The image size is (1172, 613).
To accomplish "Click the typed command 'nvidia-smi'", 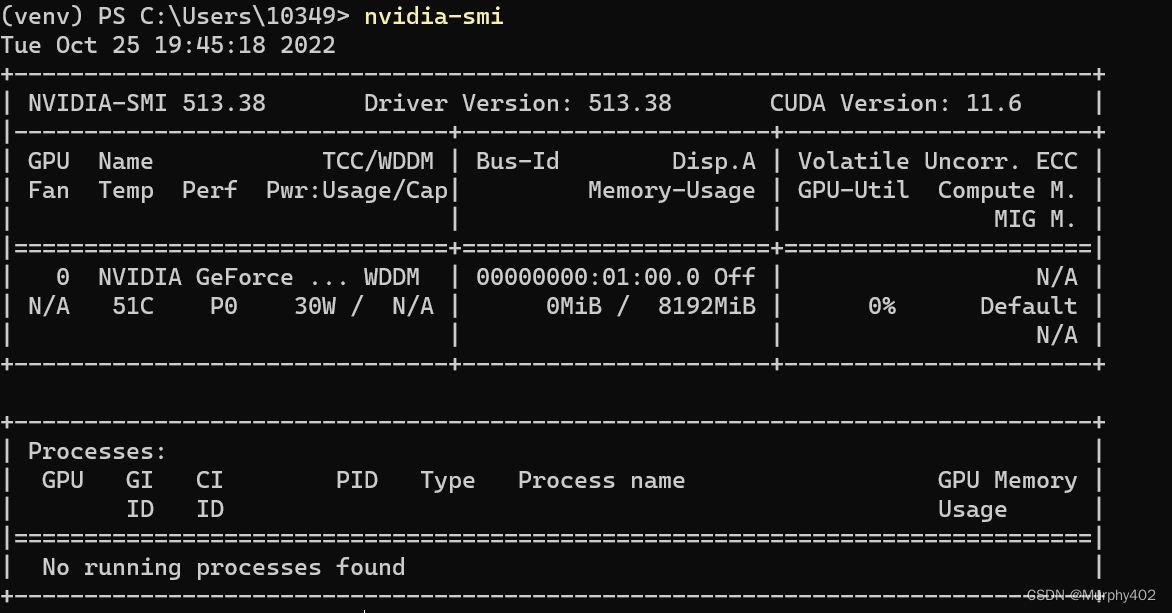I will pyautogui.click(x=434, y=16).
